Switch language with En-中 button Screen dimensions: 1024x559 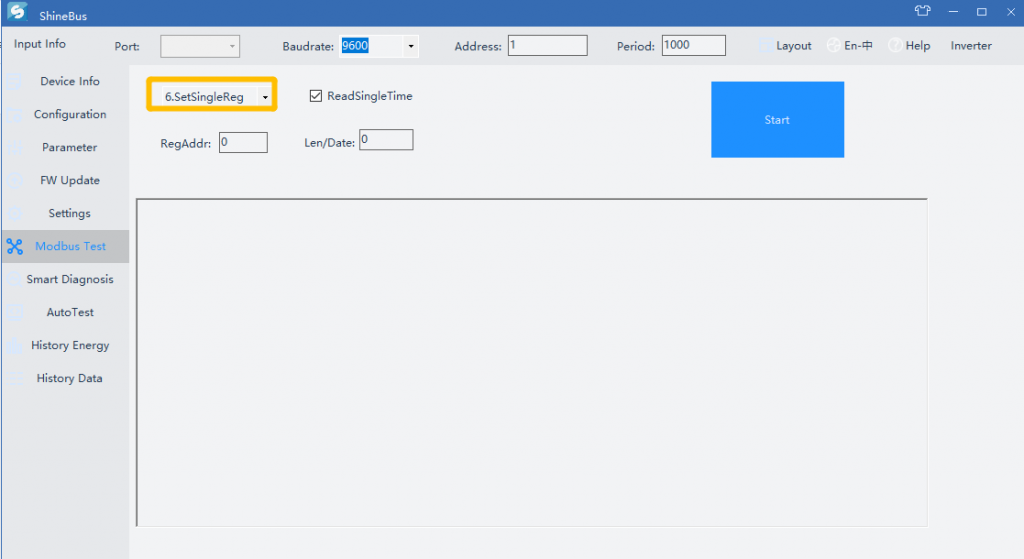click(x=850, y=46)
